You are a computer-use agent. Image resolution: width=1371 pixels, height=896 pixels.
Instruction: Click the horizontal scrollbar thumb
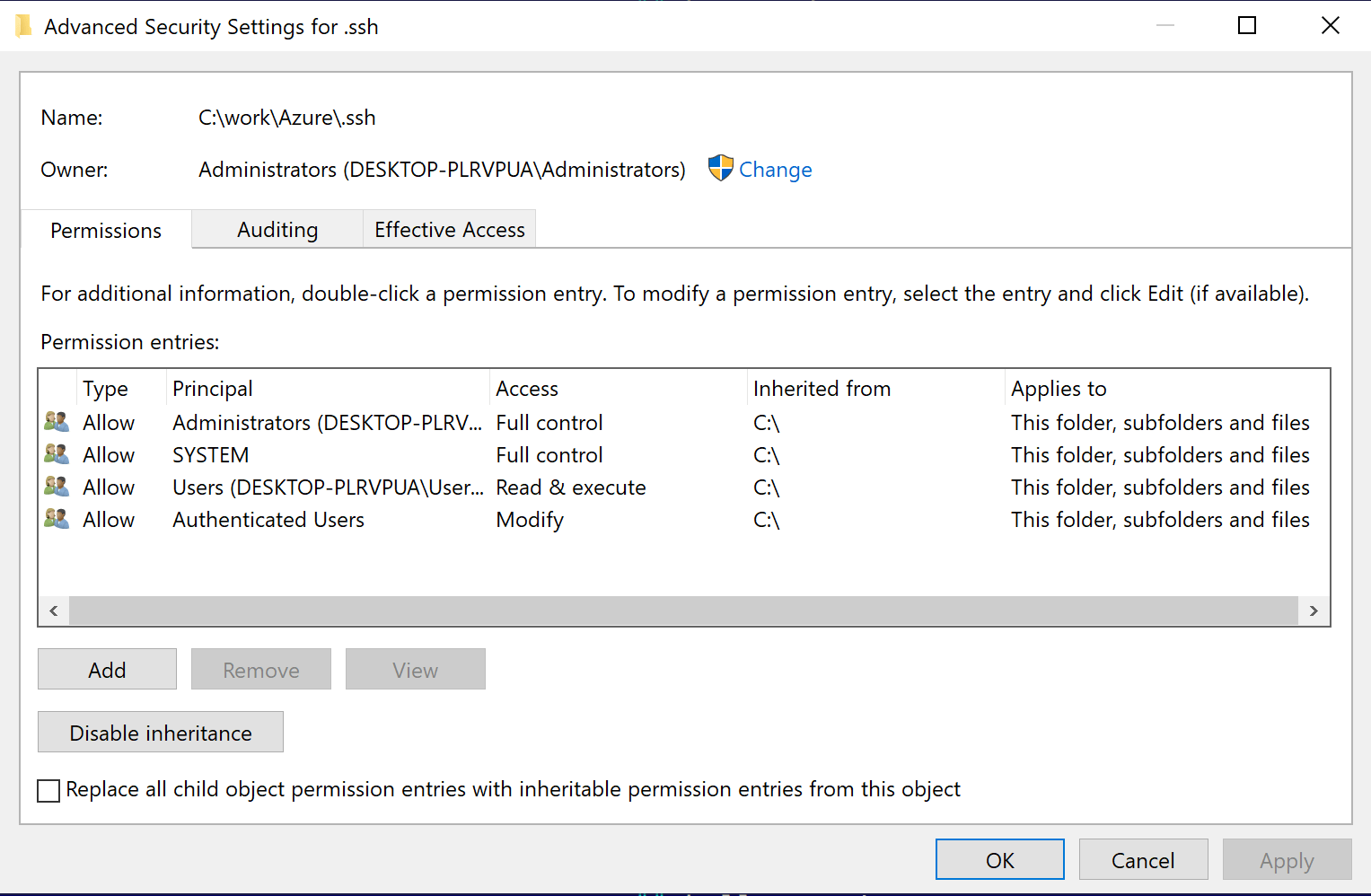682,611
